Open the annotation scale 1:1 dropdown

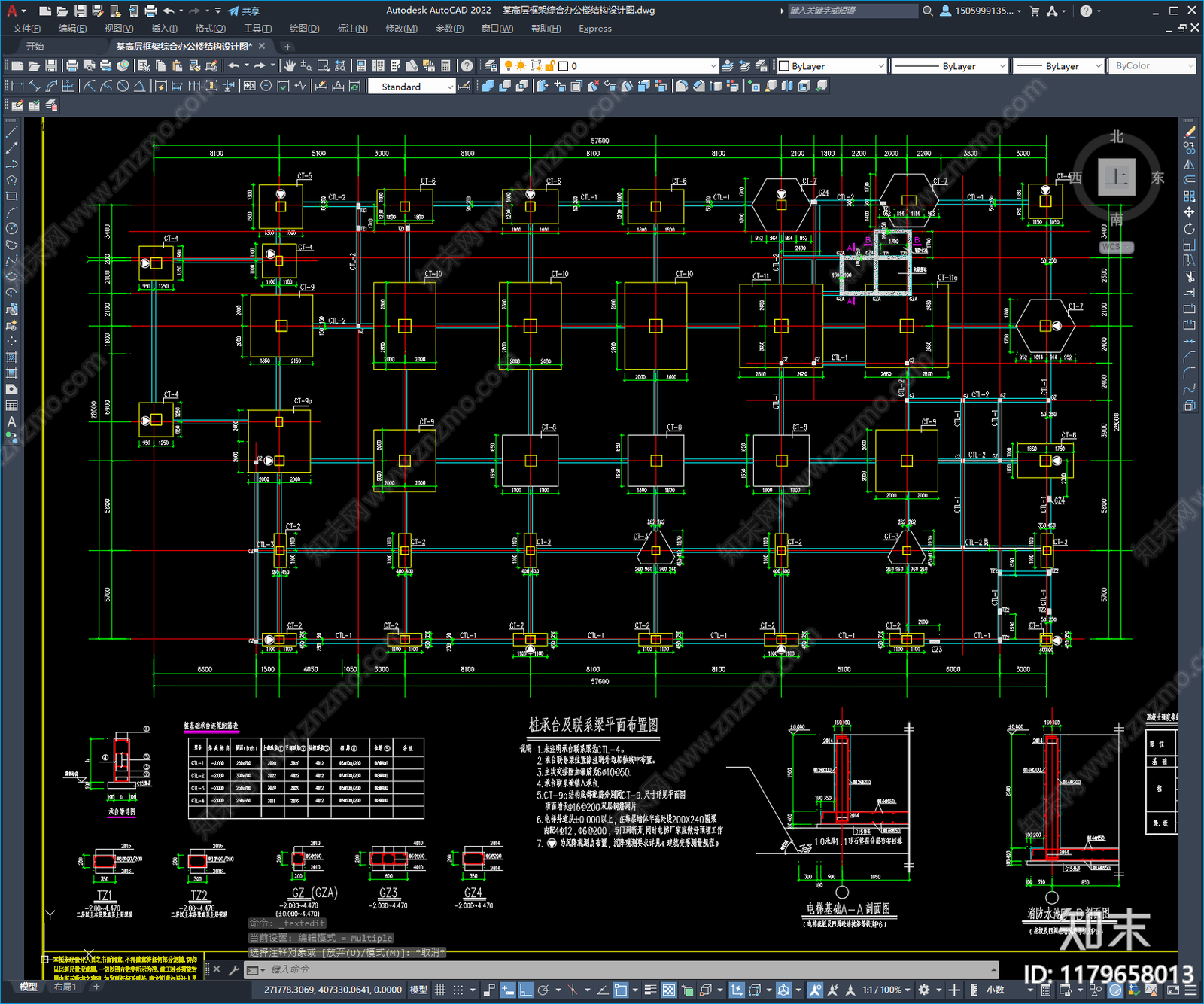887,990
